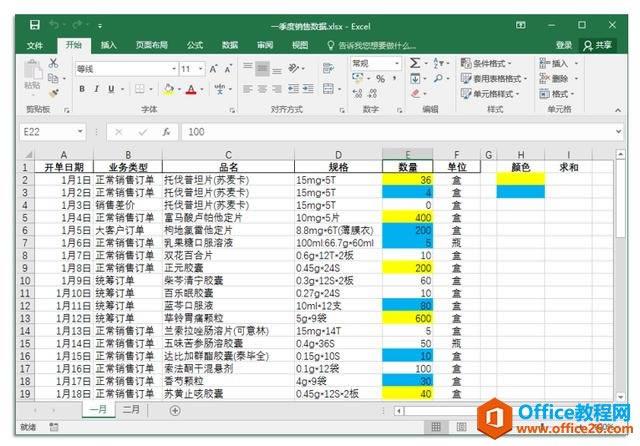Click the Fill down icon
This screenshot has height=446, width=640.
[415, 78]
